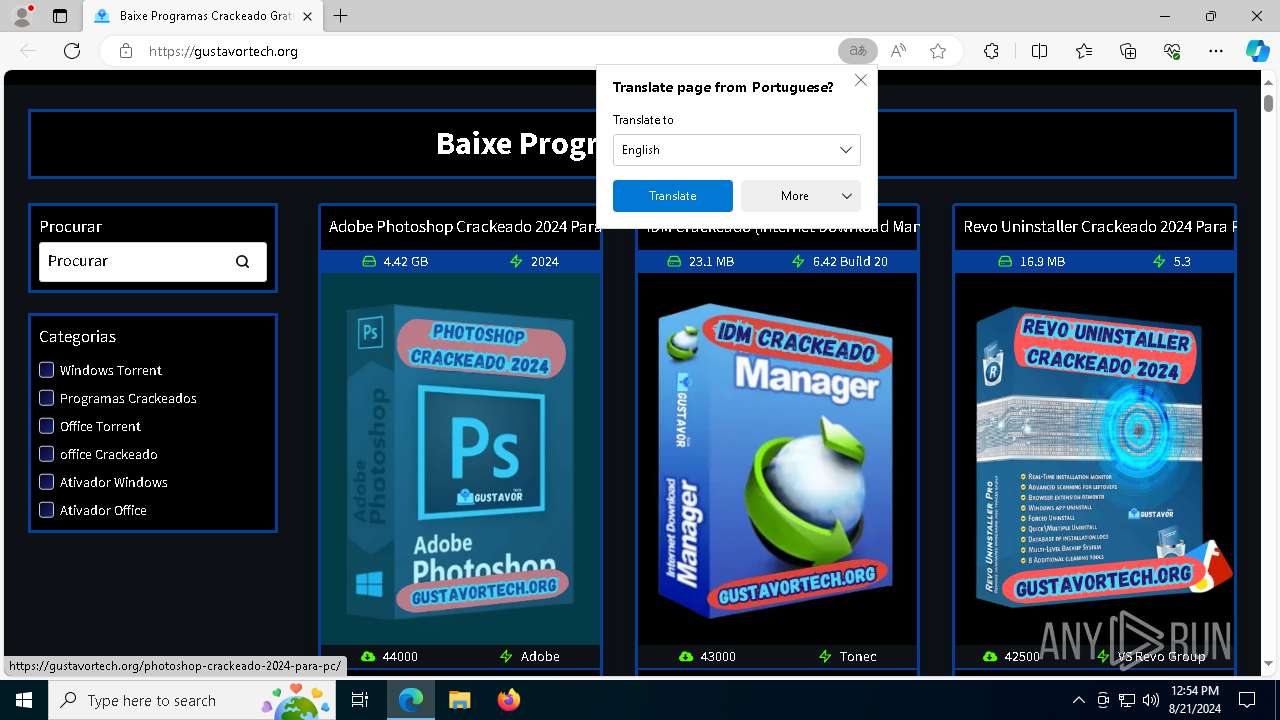This screenshot has height=720, width=1280.
Task: Open a new browser tab
Action: (x=340, y=16)
